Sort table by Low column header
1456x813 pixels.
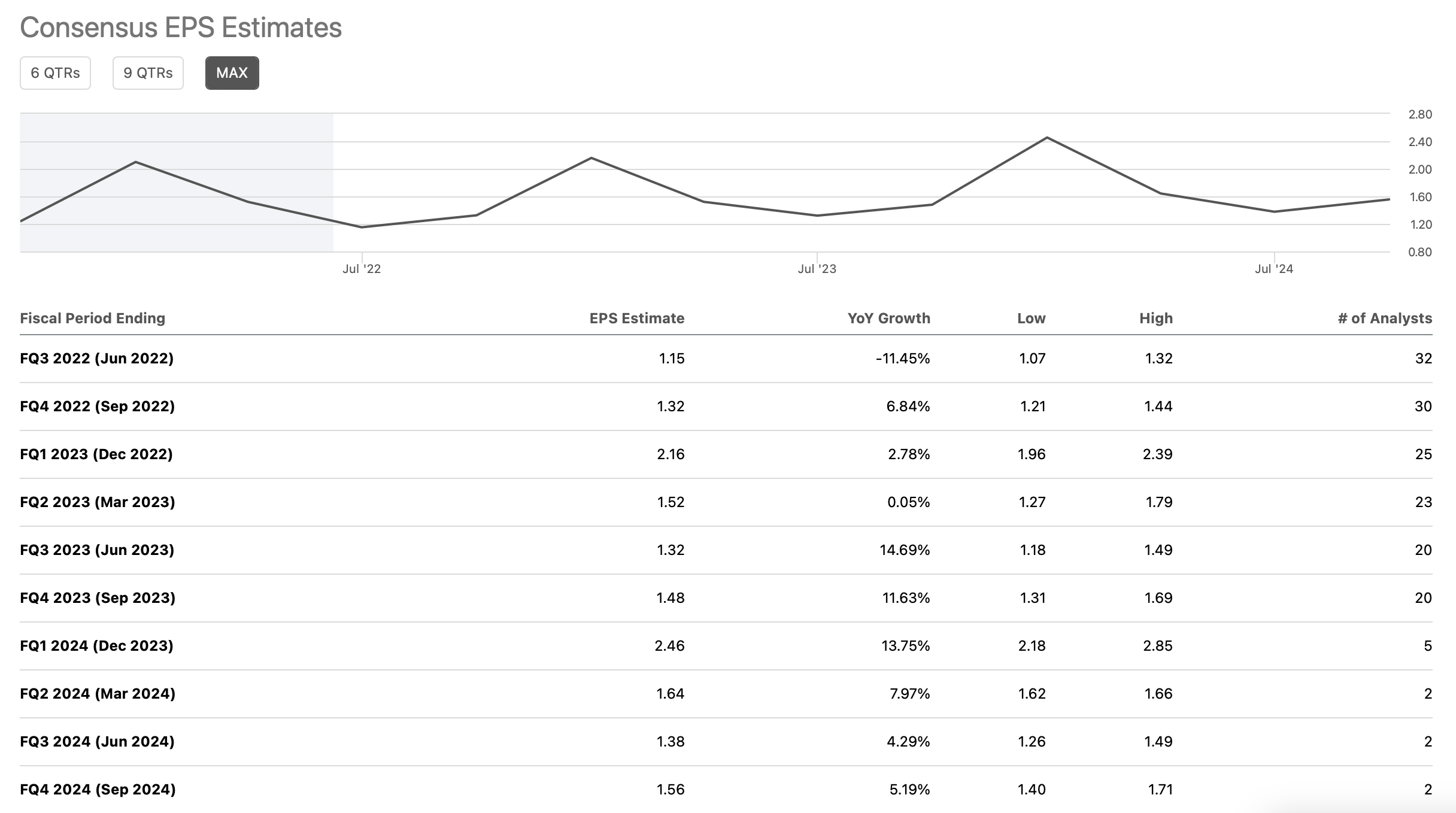point(1030,318)
